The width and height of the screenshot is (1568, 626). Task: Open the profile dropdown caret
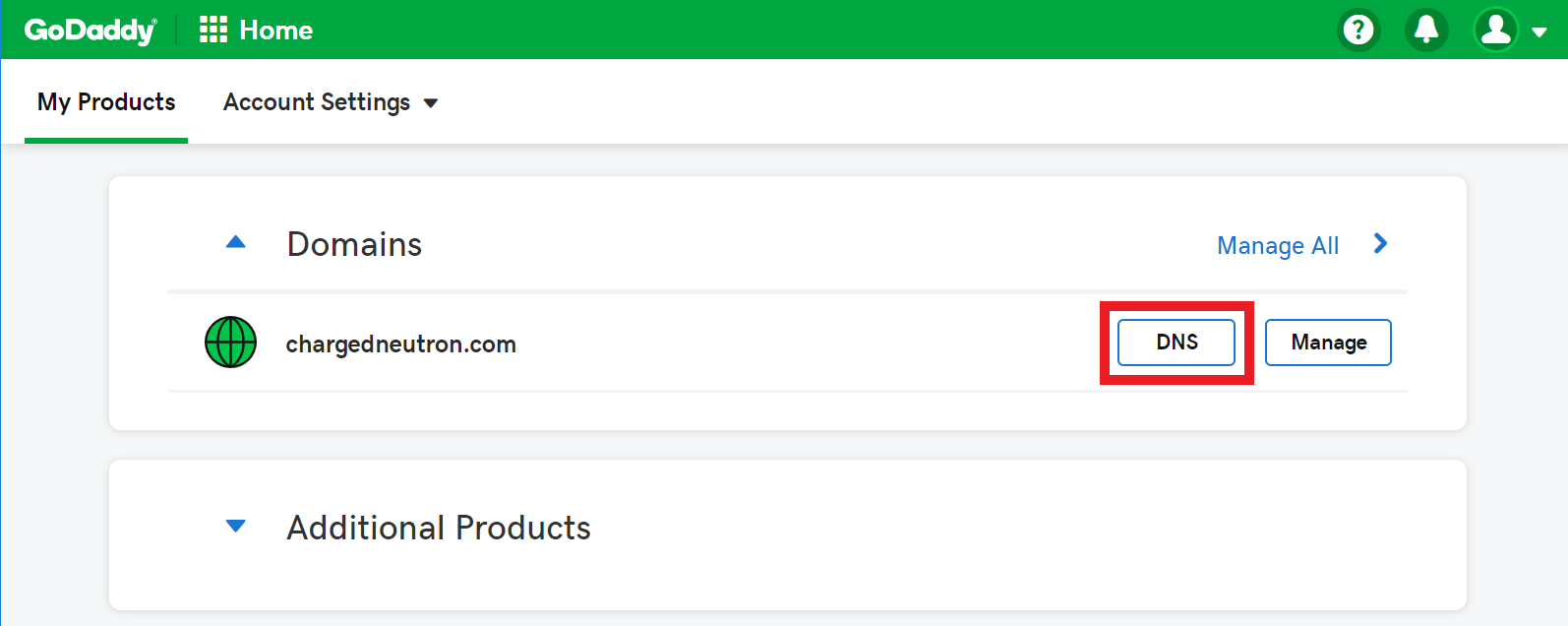tap(1538, 31)
